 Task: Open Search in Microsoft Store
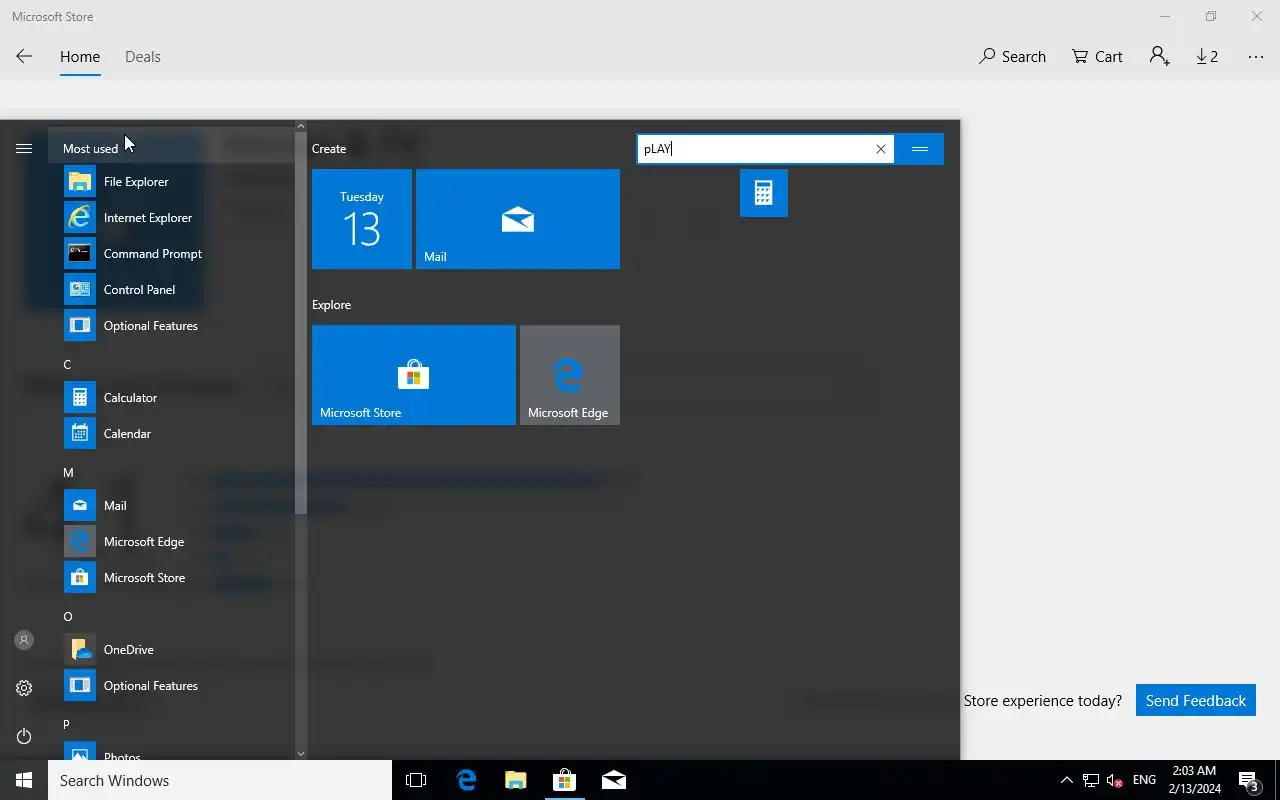pos(1012,57)
